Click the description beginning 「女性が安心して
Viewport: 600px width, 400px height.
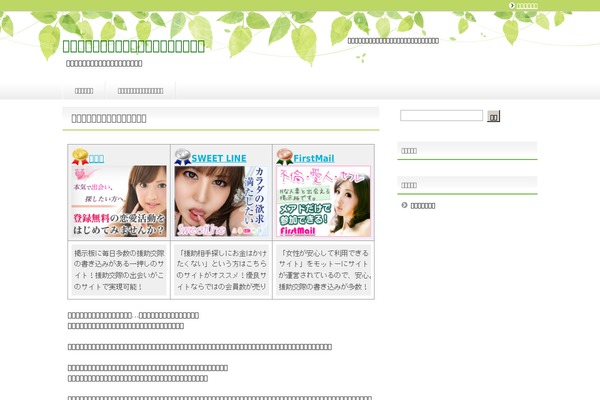pyautogui.click(x=324, y=270)
